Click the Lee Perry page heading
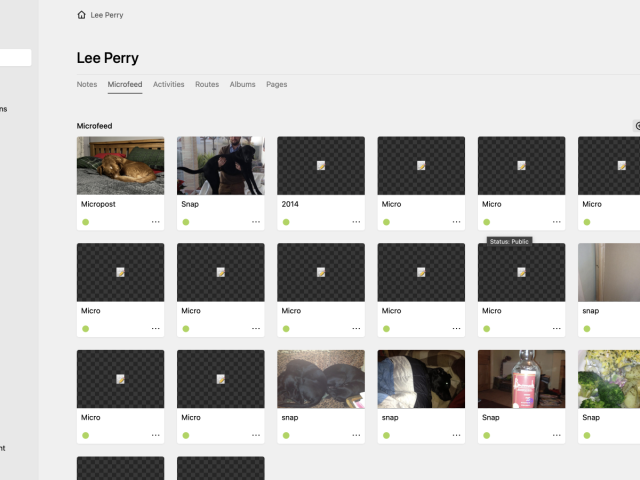Image resolution: width=640 pixels, height=480 pixels. point(108,58)
